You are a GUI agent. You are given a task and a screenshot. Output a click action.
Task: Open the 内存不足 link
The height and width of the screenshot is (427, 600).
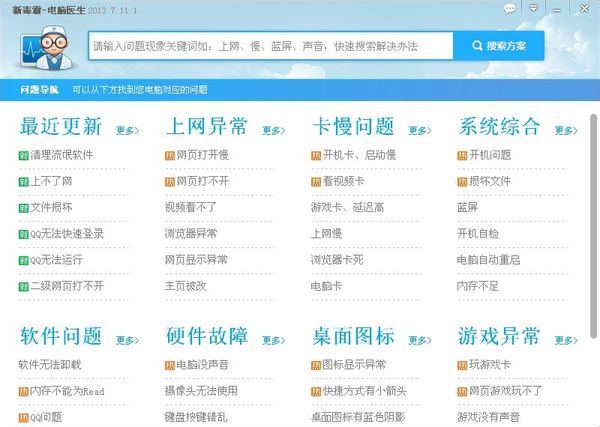pos(478,286)
